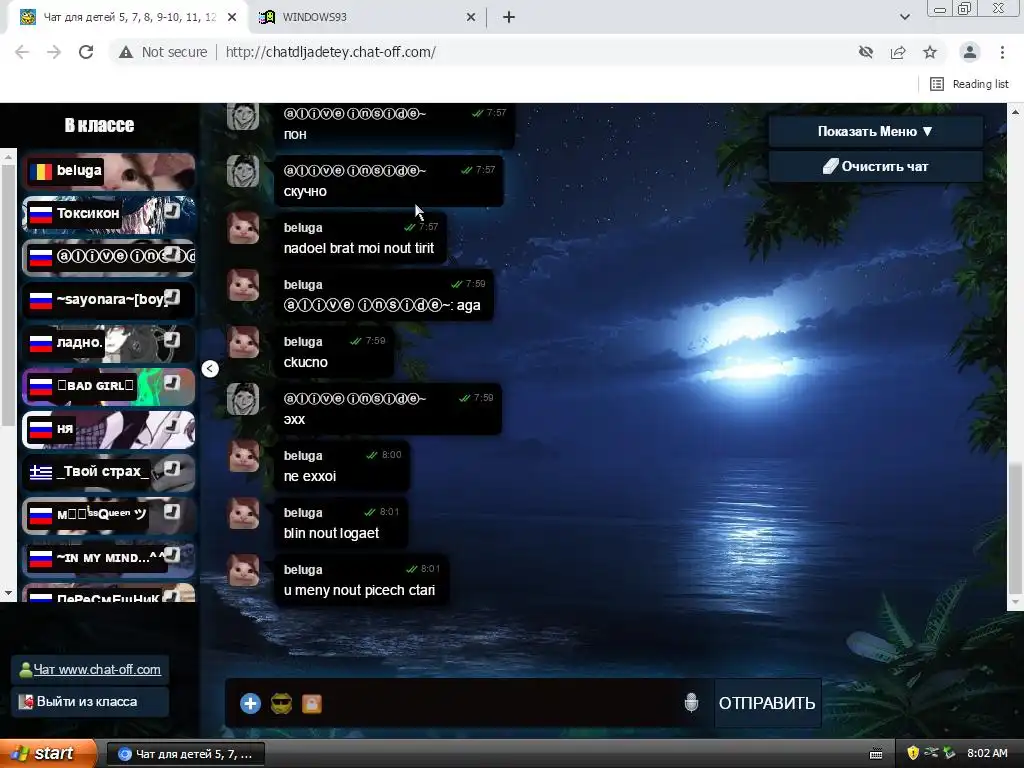This screenshot has height=768, width=1024.
Task: Click beluga name on 'ckucno' message
Action: click(x=303, y=342)
